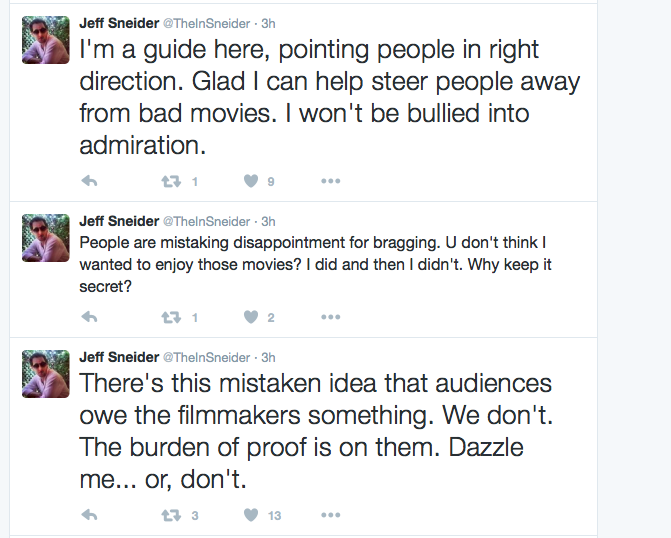
Task: Reply to the "I'm a guide here" tweet
Action: (89, 181)
